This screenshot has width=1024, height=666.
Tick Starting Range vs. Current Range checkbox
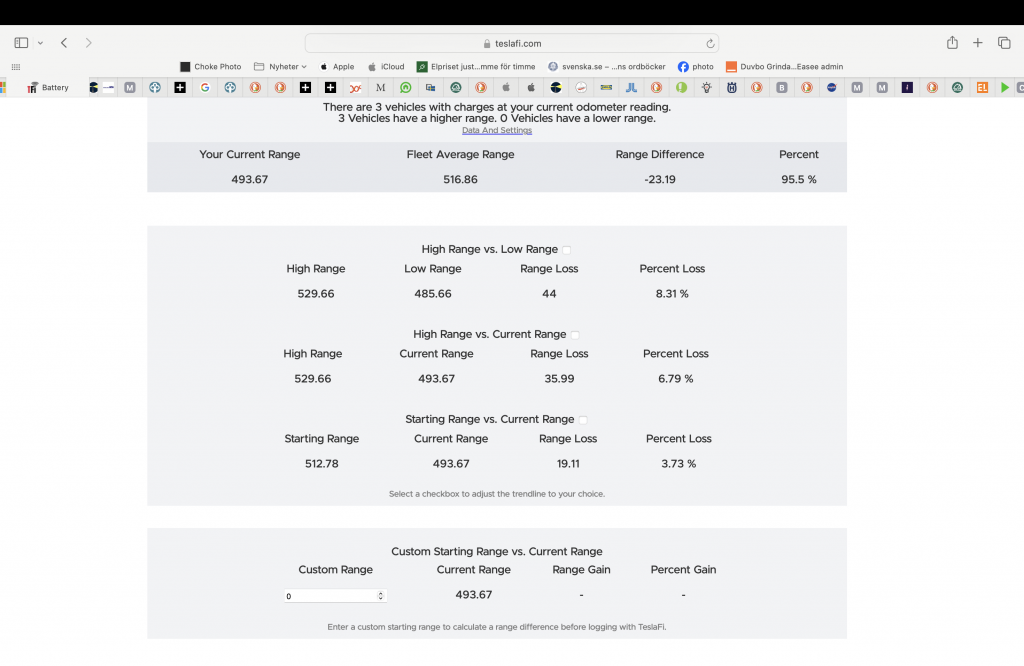pyautogui.click(x=583, y=420)
